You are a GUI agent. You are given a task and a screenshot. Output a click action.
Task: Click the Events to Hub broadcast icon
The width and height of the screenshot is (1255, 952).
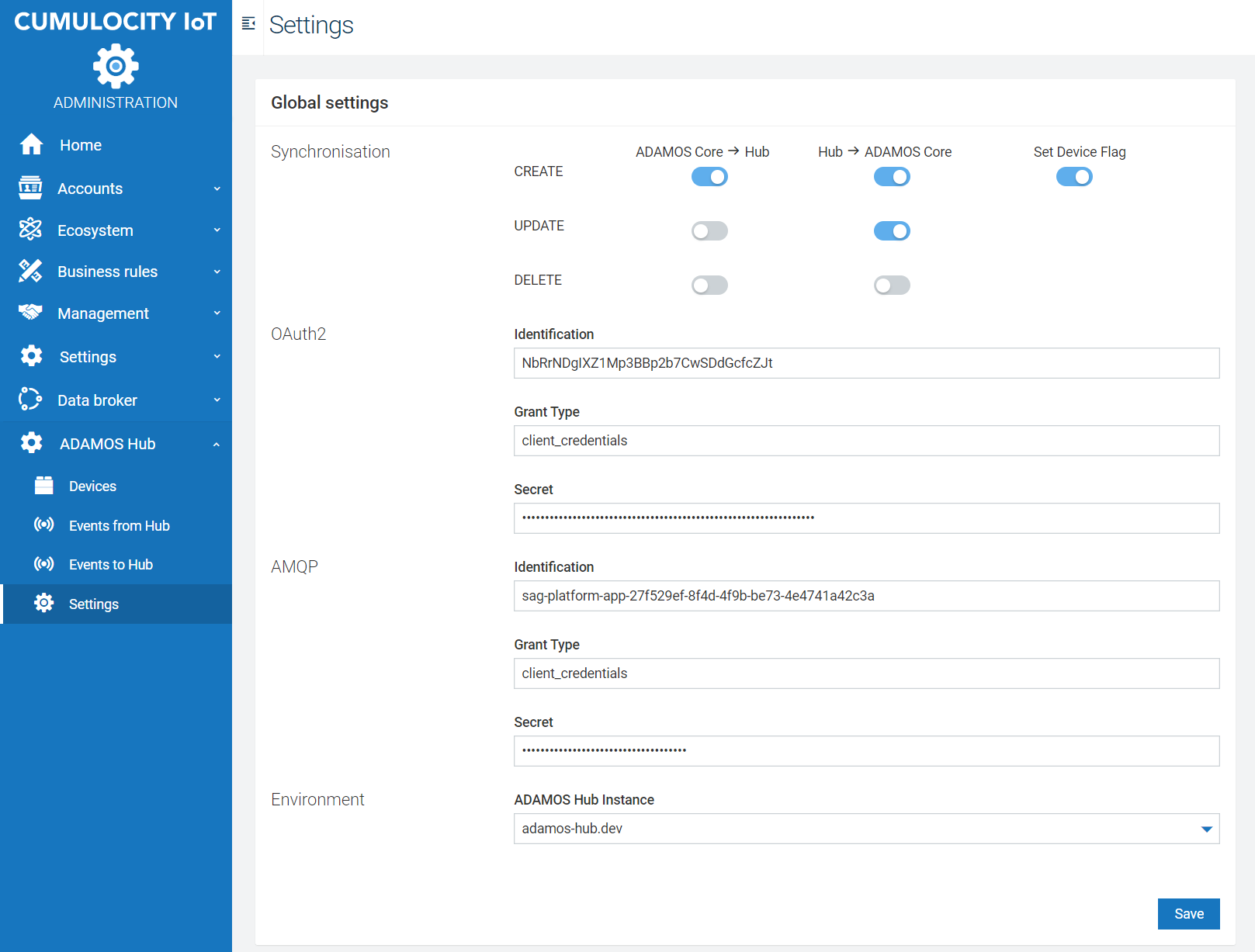coord(44,563)
